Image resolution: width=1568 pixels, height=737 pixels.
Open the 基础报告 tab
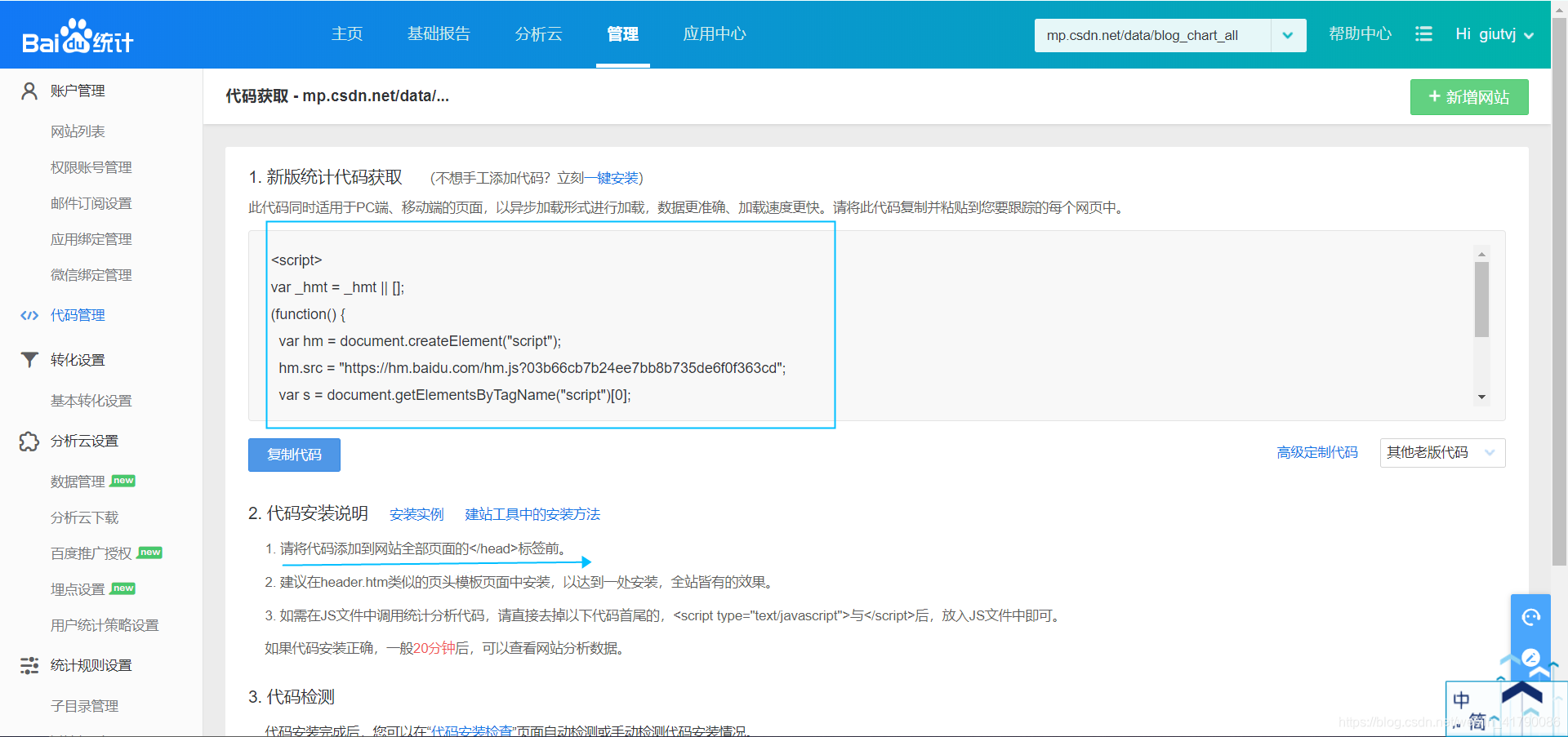(x=439, y=34)
